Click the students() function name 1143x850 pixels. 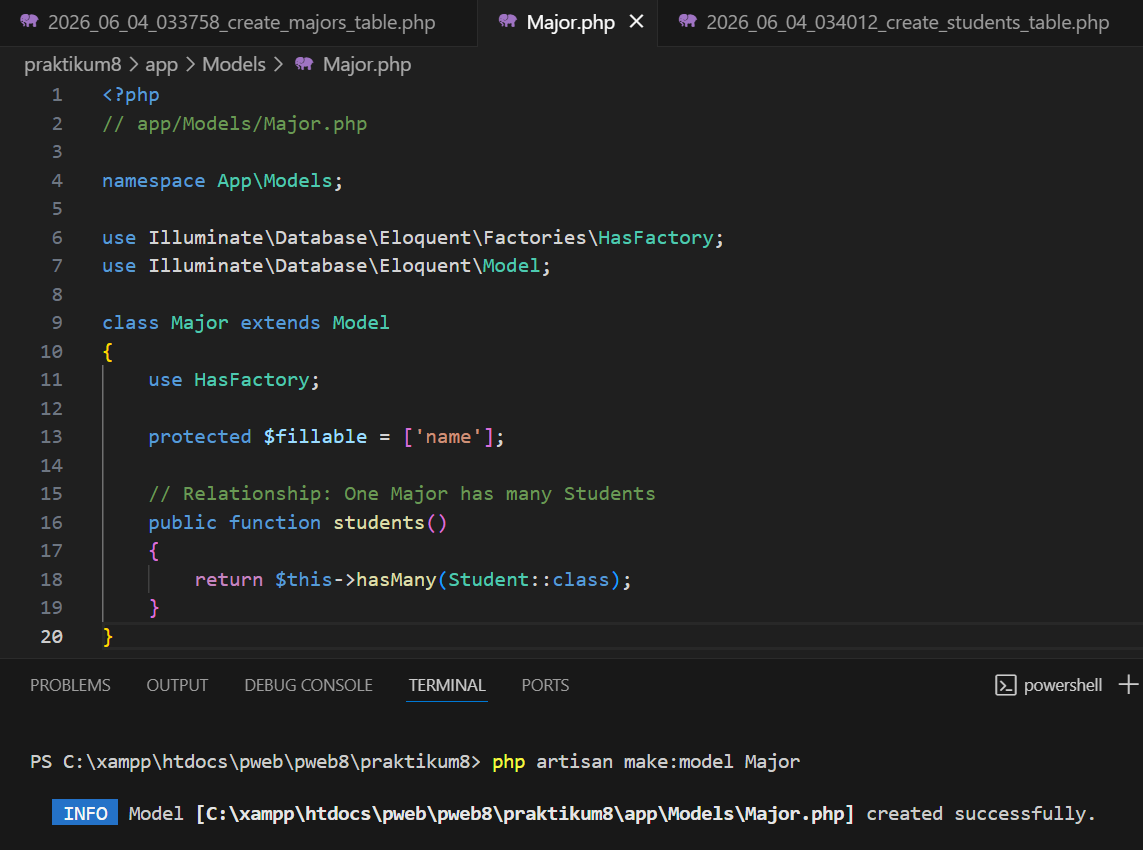tap(378, 523)
